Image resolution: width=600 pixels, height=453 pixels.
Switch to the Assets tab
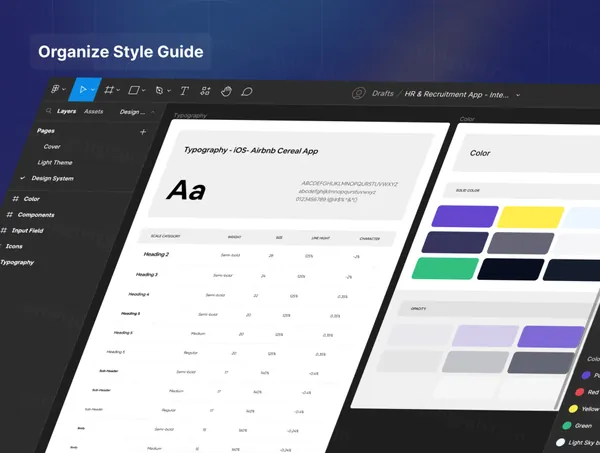pyautogui.click(x=93, y=112)
